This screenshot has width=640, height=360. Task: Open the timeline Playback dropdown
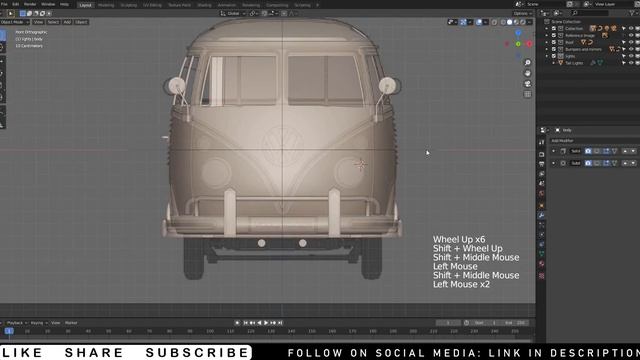tap(17, 323)
